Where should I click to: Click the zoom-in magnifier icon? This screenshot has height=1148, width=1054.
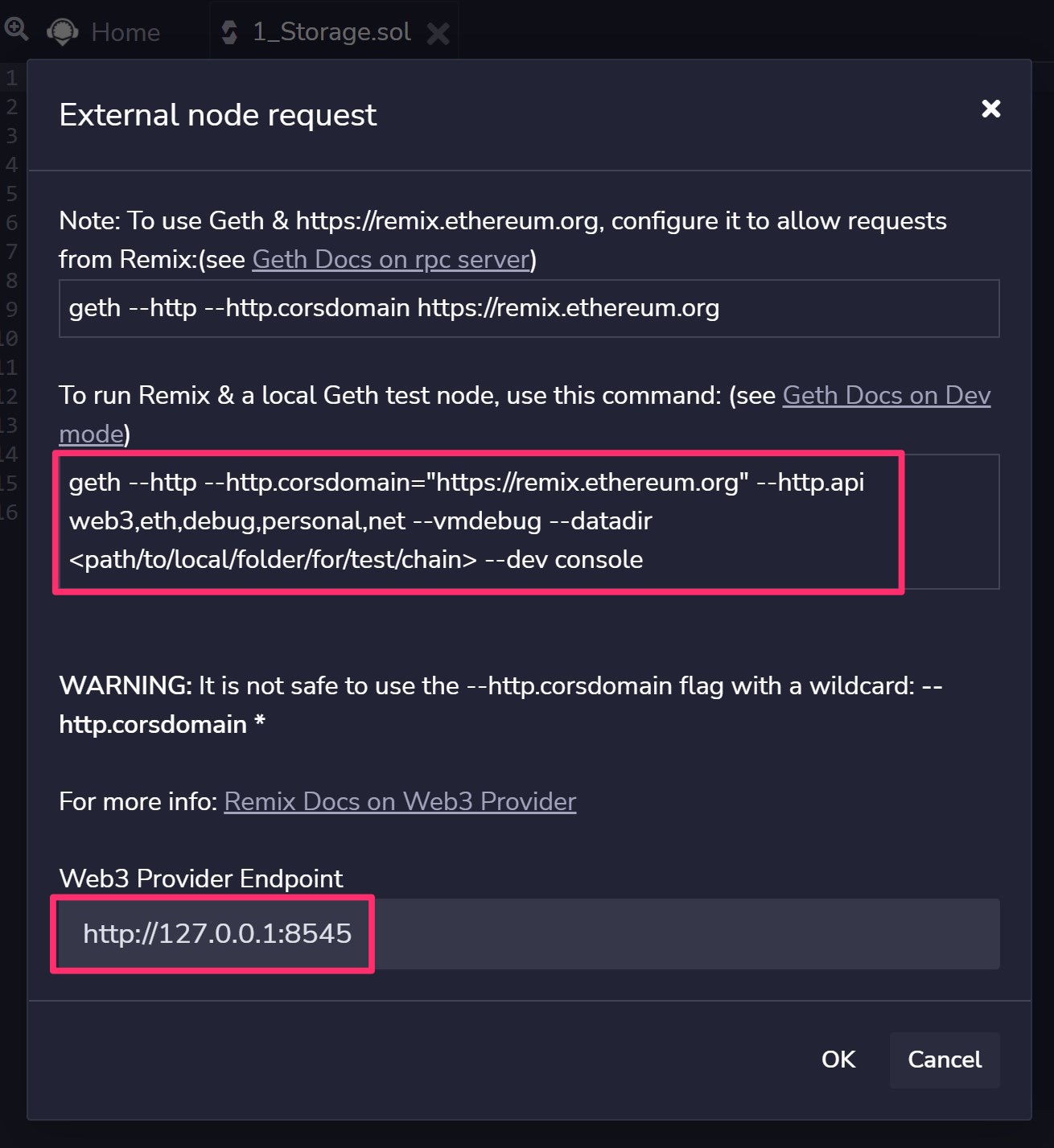[x=18, y=28]
